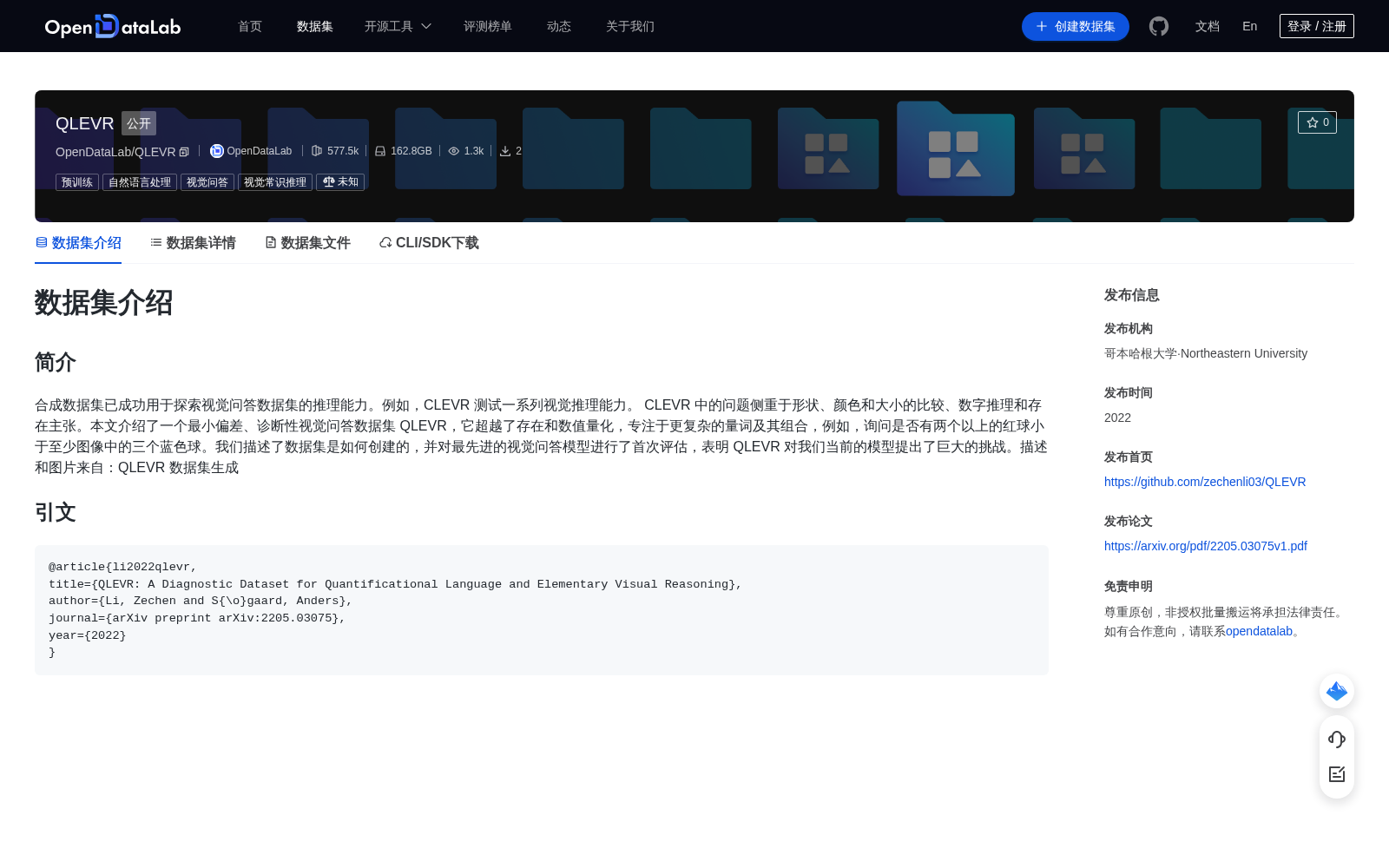Click the 简介 heading
The width and height of the screenshot is (1389, 868).
(x=56, y=362)
